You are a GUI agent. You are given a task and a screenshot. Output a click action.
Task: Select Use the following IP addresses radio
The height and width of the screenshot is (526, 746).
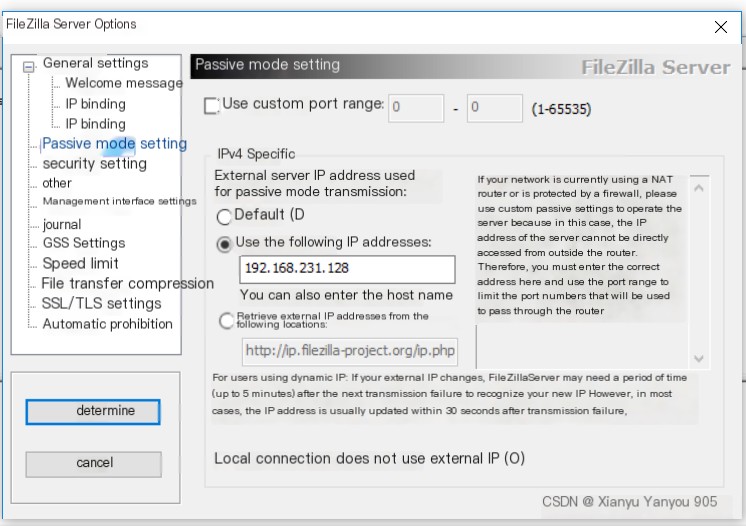(224, 244)
